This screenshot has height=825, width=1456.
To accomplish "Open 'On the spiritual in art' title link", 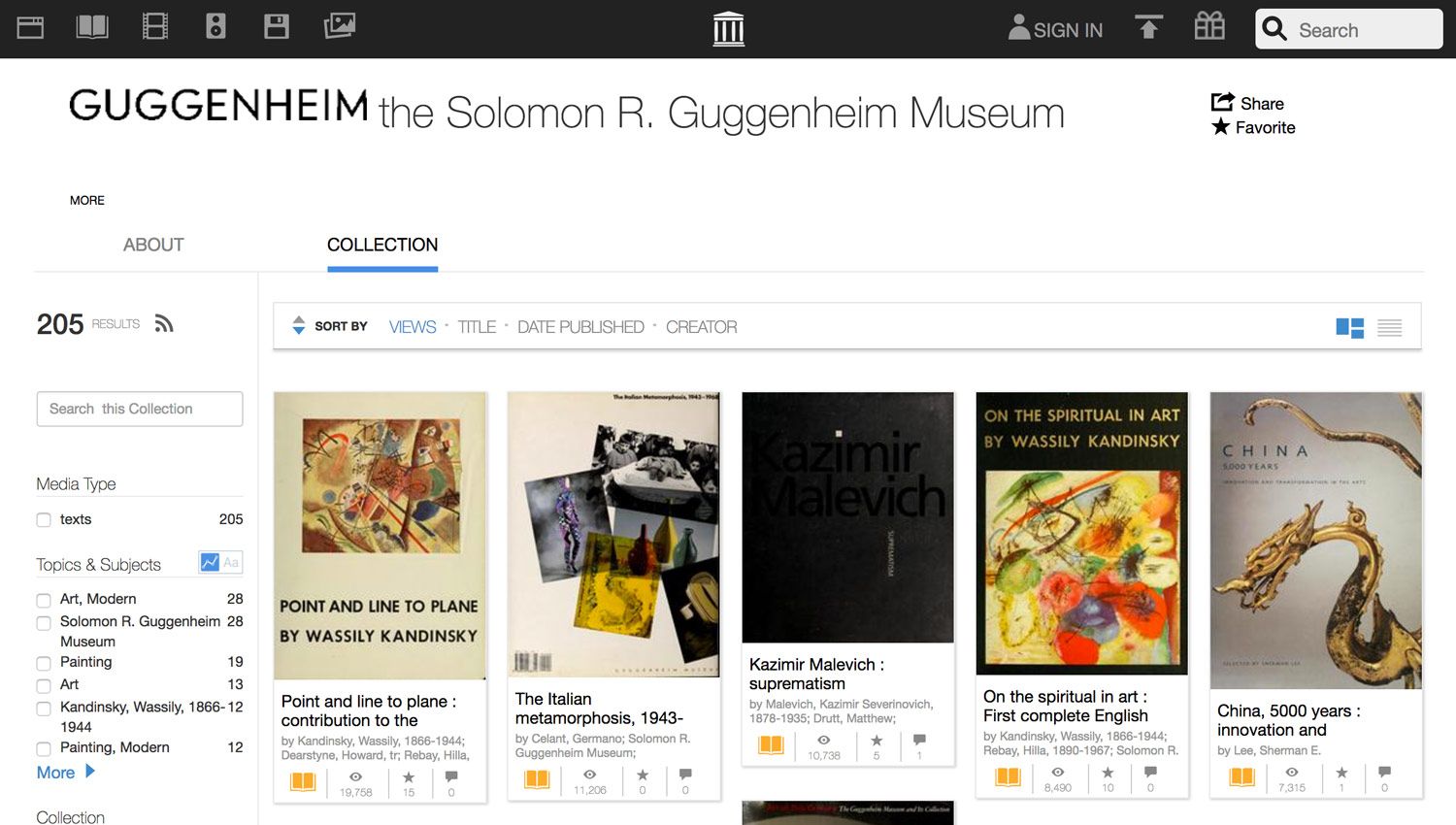I will tap(1066, 706).
